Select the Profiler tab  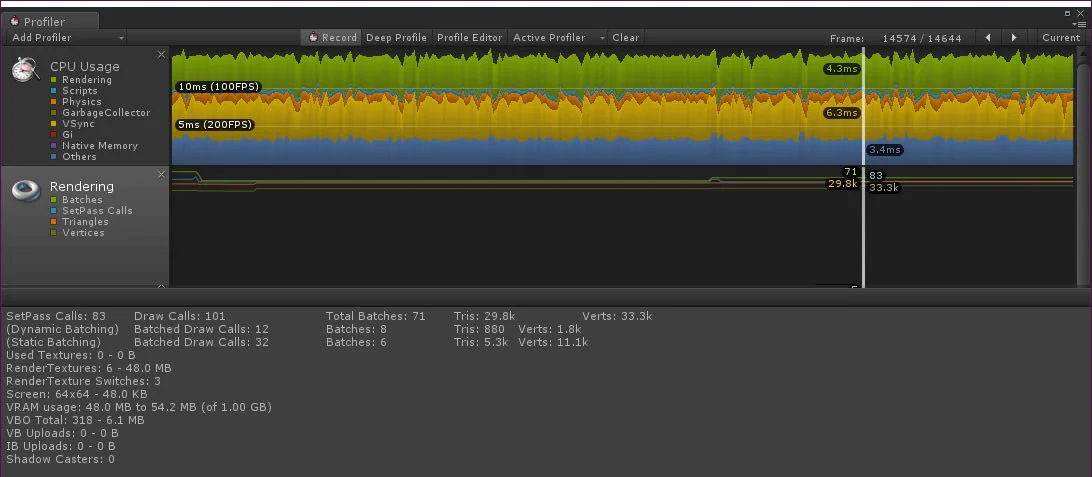pos(49,22)
